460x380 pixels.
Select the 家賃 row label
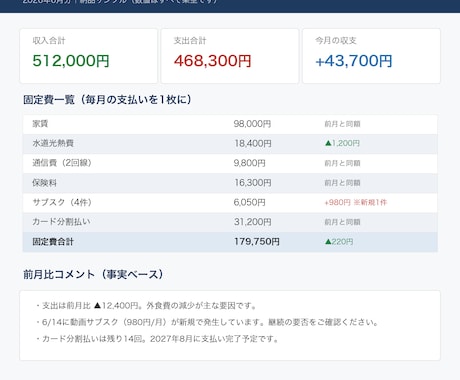tap(40, 124)
